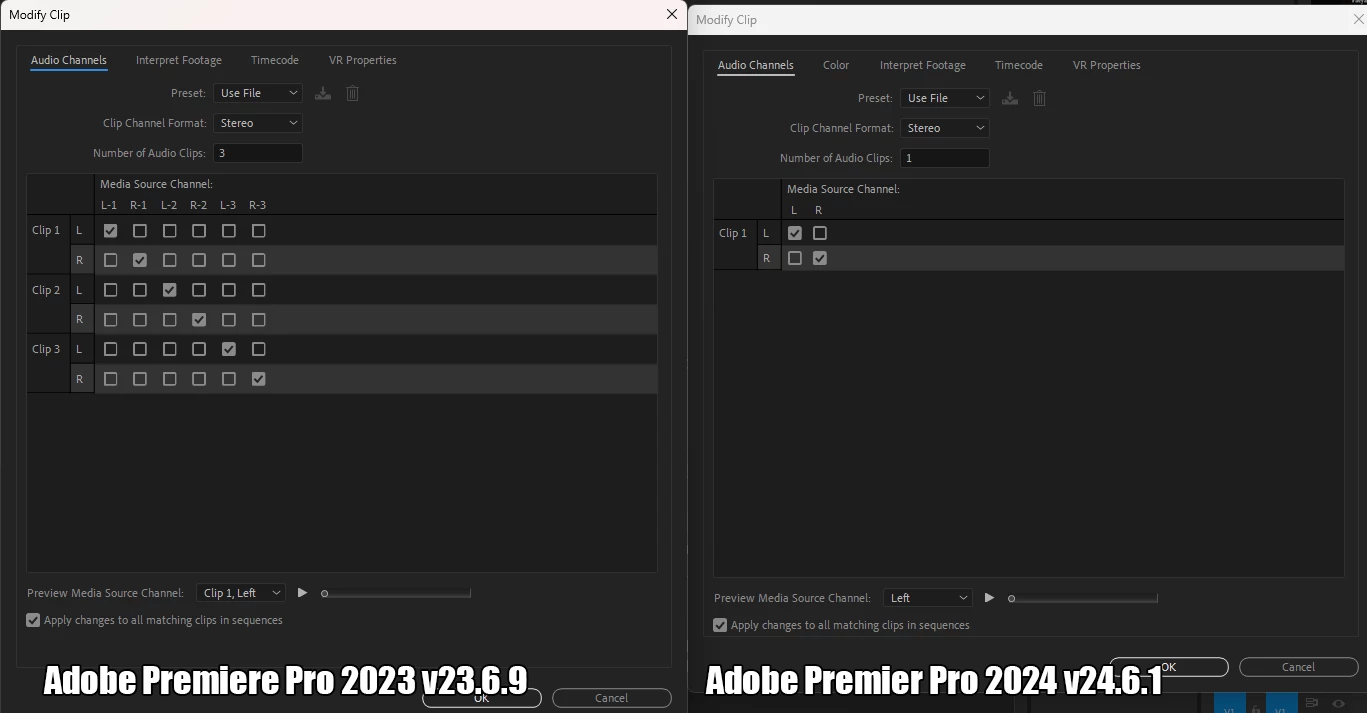The image size is (1367, 713).
Task: Check Clip 1 L row R checkbox (2024)
Action: (820, 233)
